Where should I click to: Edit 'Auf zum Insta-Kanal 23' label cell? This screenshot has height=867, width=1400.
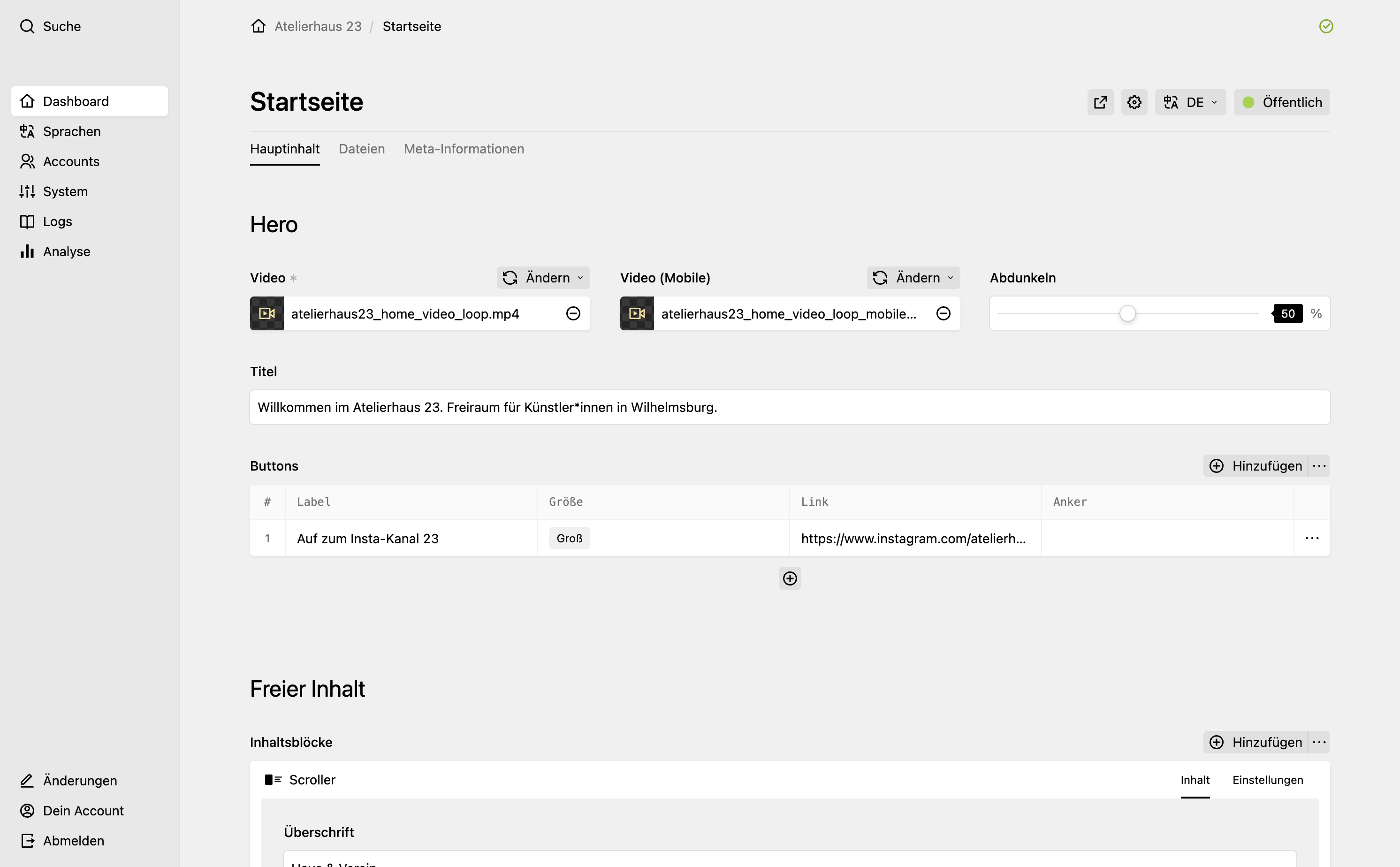click(x=411, y=538)
